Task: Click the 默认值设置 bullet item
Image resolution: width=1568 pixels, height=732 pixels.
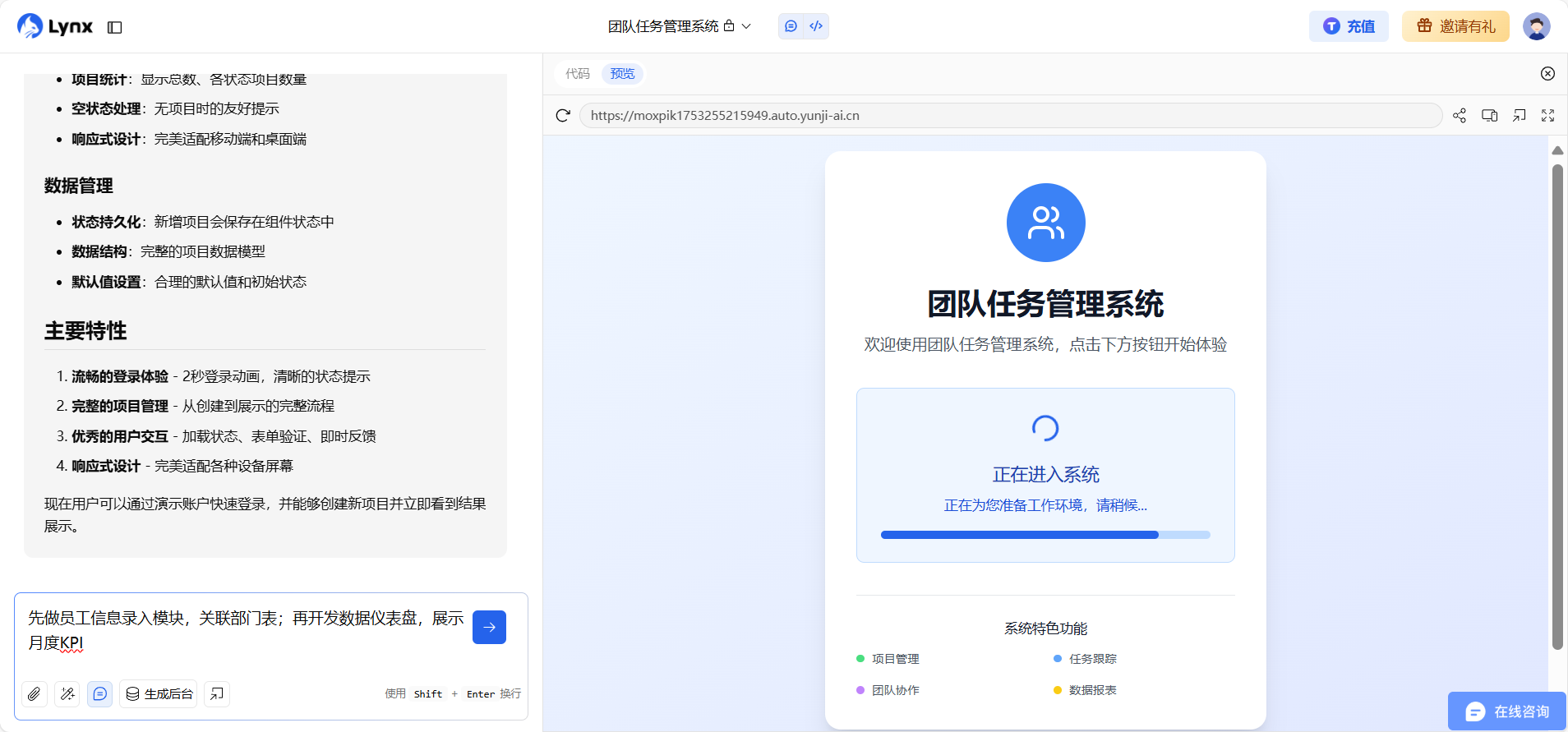Action: 189,282
